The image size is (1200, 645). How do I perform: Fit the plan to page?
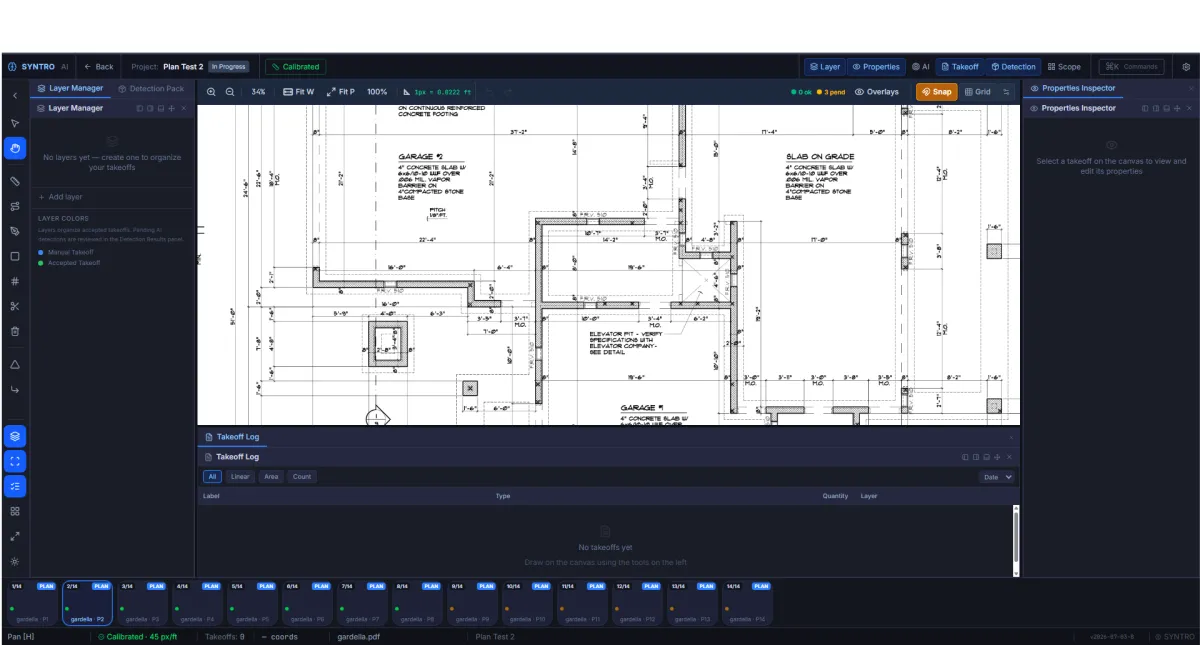pyautogui.click(x=340, y=92)
